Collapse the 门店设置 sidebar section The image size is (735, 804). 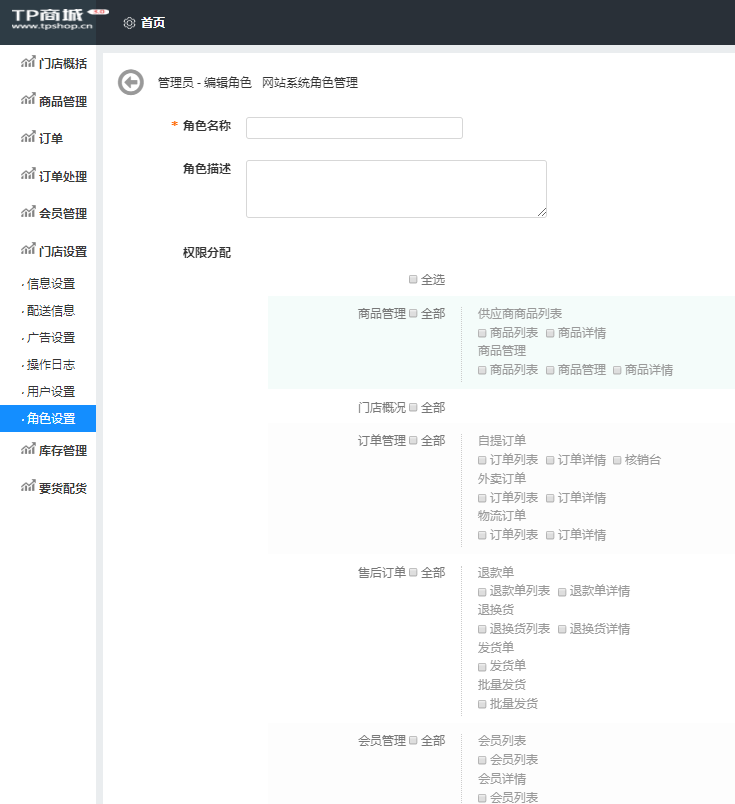pos(62,251)
